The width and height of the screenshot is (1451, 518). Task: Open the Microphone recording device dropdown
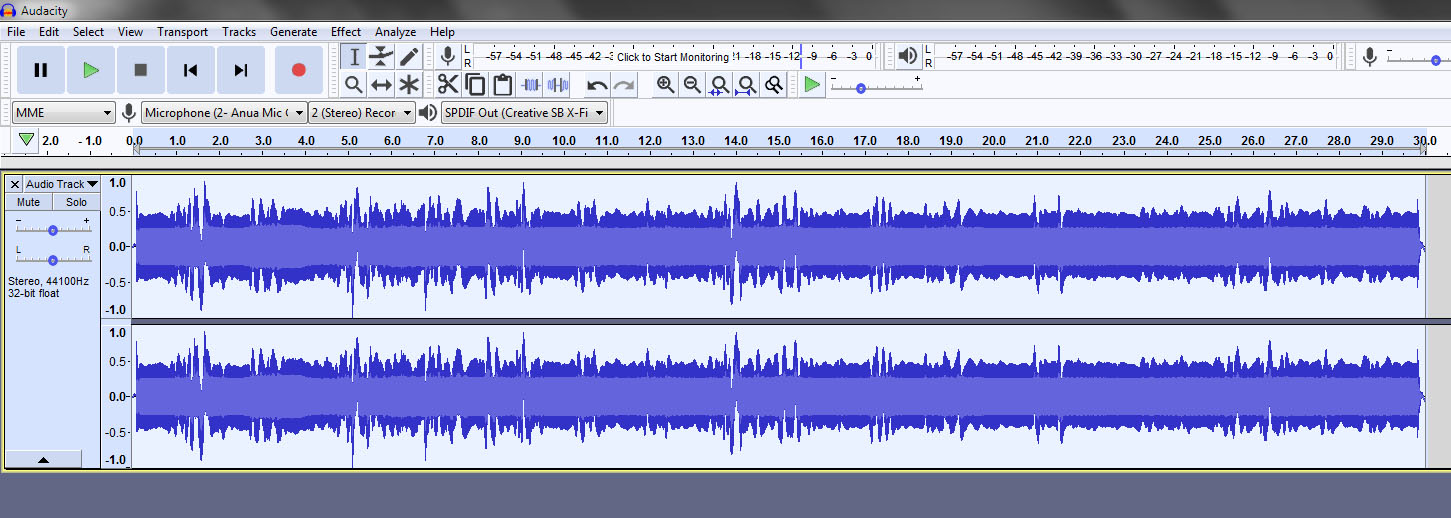224,113
